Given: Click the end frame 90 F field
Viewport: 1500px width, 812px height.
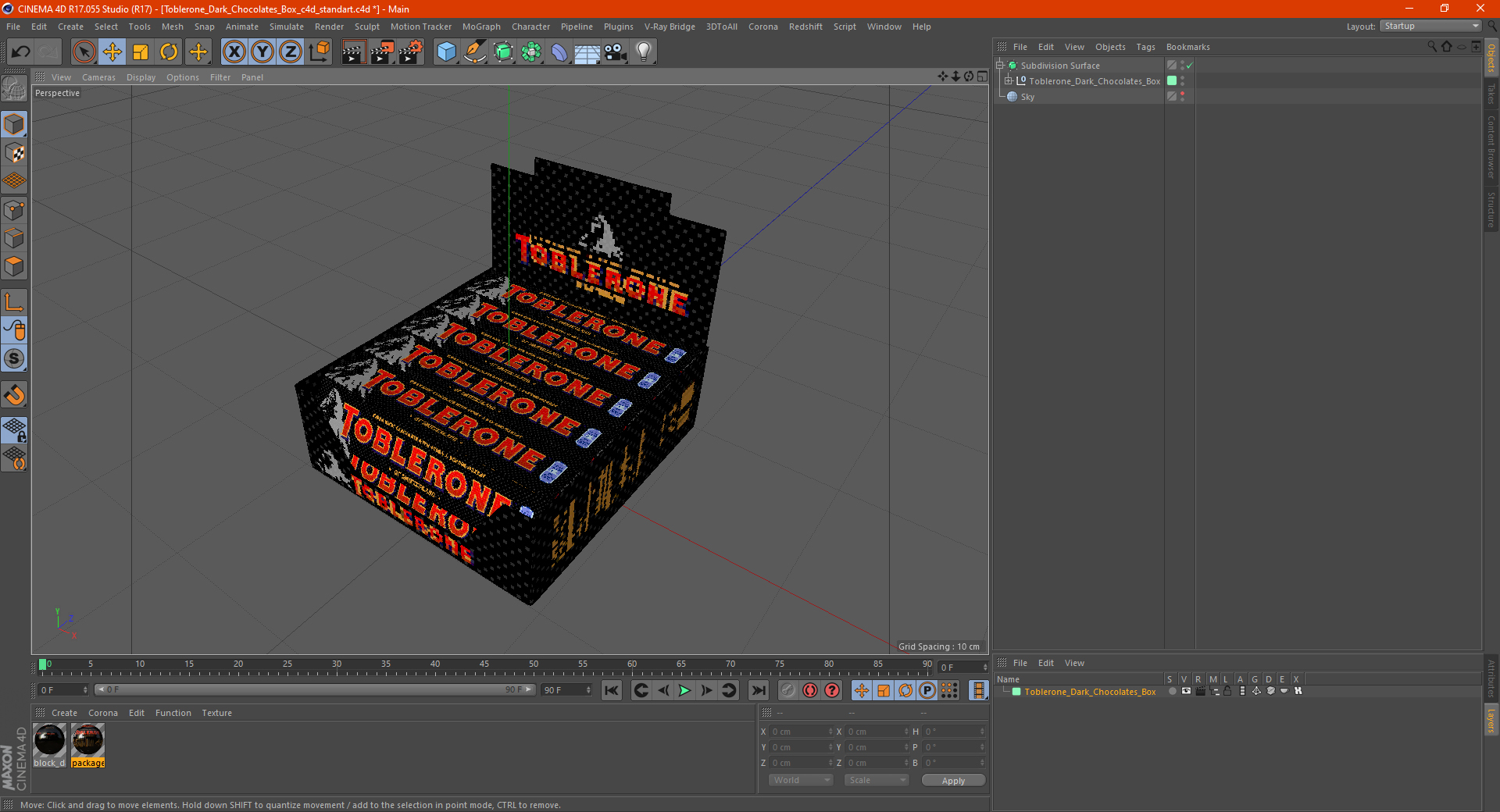Looking at the screenshot, I should 566,690.
